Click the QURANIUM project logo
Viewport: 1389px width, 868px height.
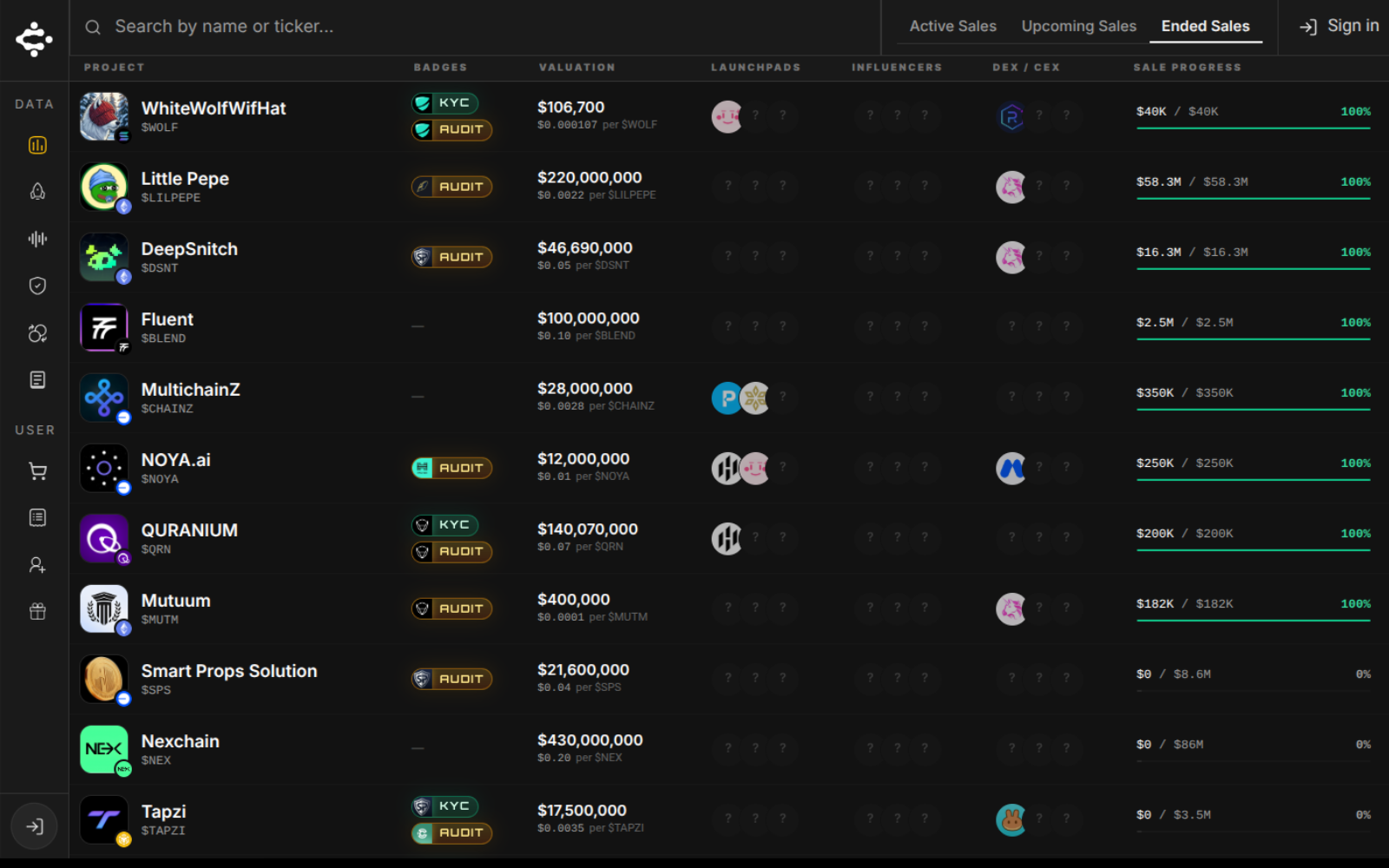(x=104, y=538)
